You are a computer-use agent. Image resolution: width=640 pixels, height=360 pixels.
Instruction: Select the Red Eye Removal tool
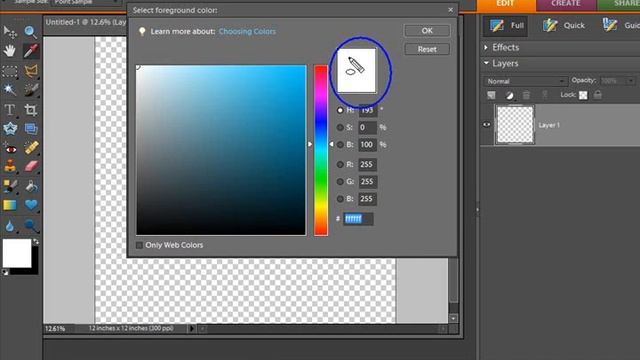[x=10, y=148]
